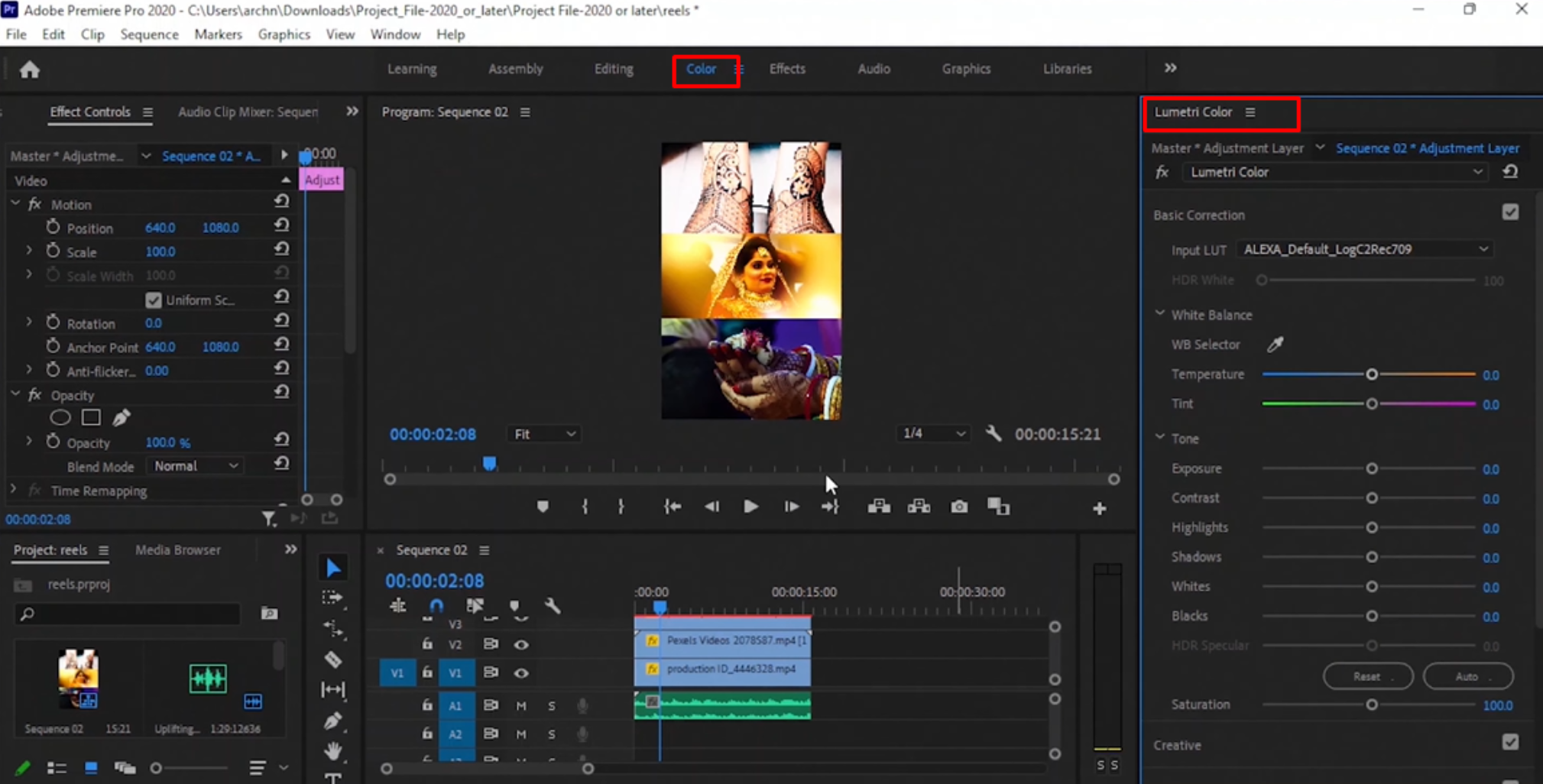Select the Selection tool

(x=333, y=567)
